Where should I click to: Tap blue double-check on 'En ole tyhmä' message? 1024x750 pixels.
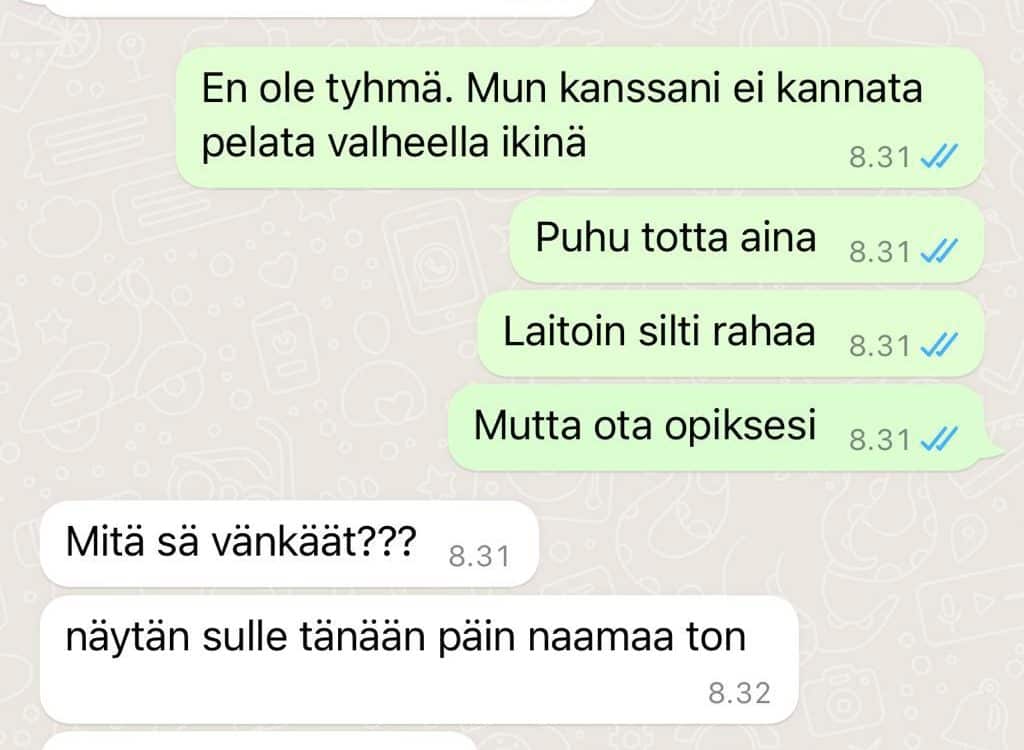[939, 157]
